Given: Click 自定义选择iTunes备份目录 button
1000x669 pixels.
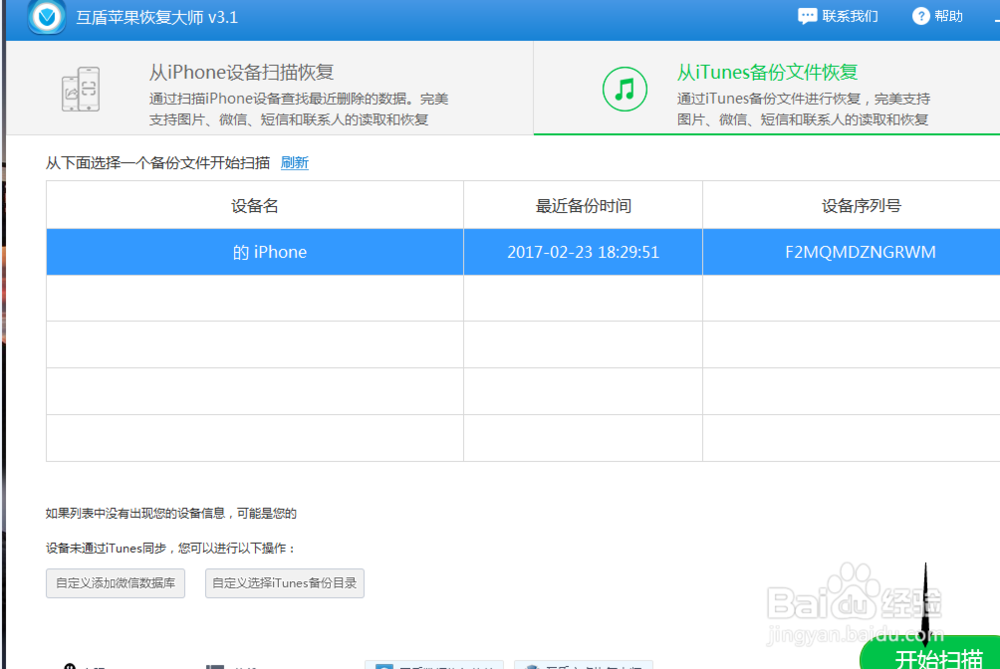Looking at the screenshot, I should point(284,583).
